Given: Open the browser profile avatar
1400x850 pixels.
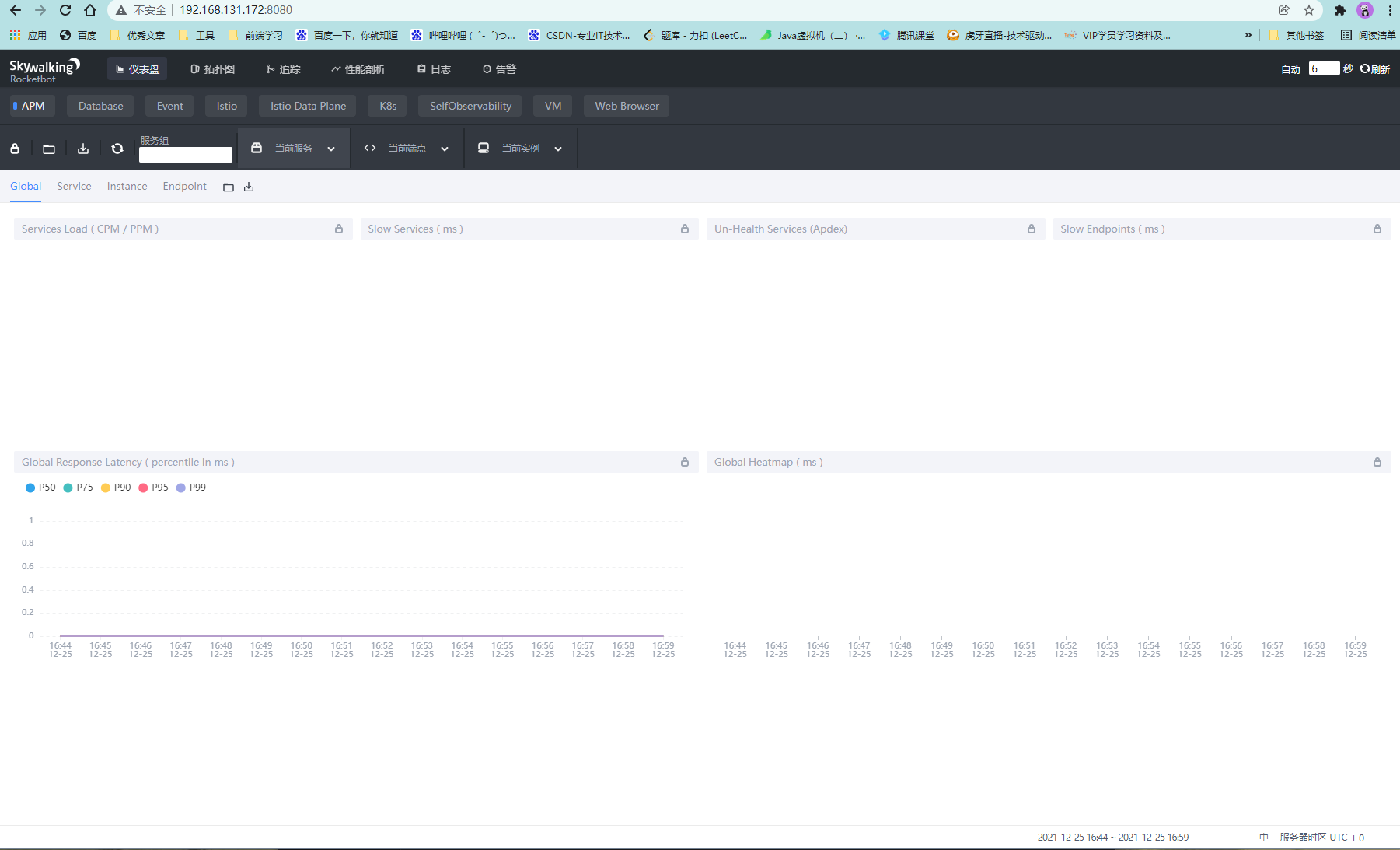Looking at the screenshot, I should (x=1365, y=10).
